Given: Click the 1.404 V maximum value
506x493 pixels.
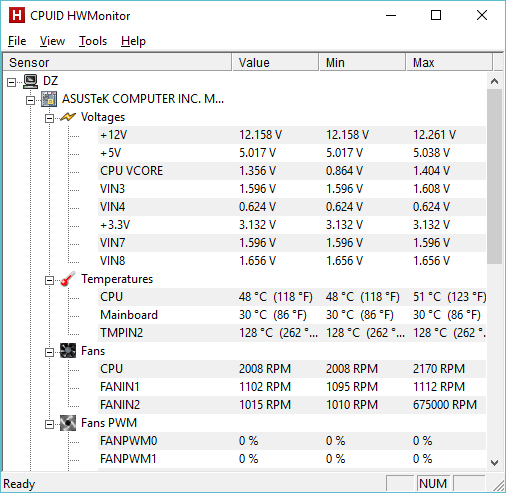Looking at the screenshot, I should pyautogui.click(x=431, y=171).
